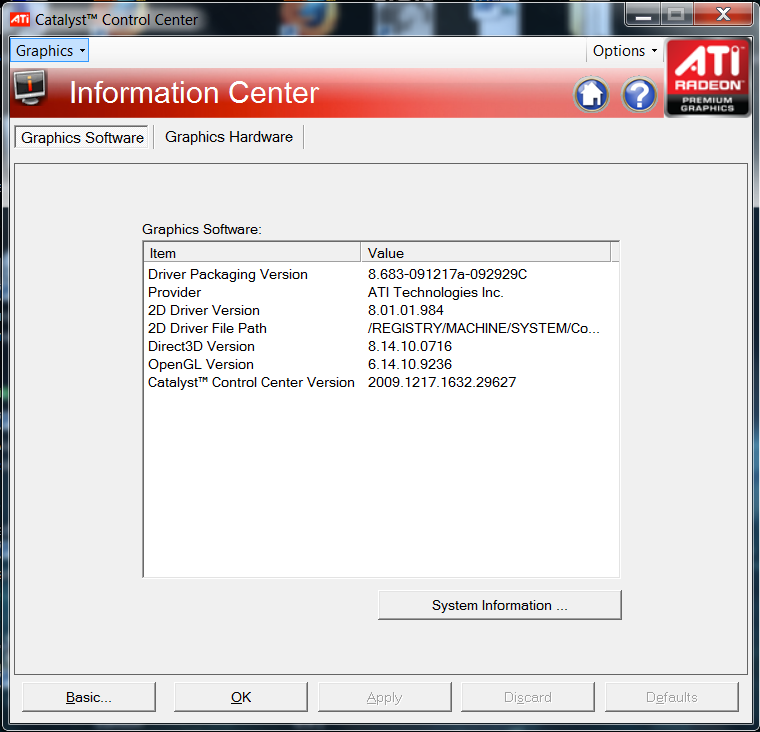Click value 8.683-091217a-092929C
Screen dimensions: 760x732
447,274
